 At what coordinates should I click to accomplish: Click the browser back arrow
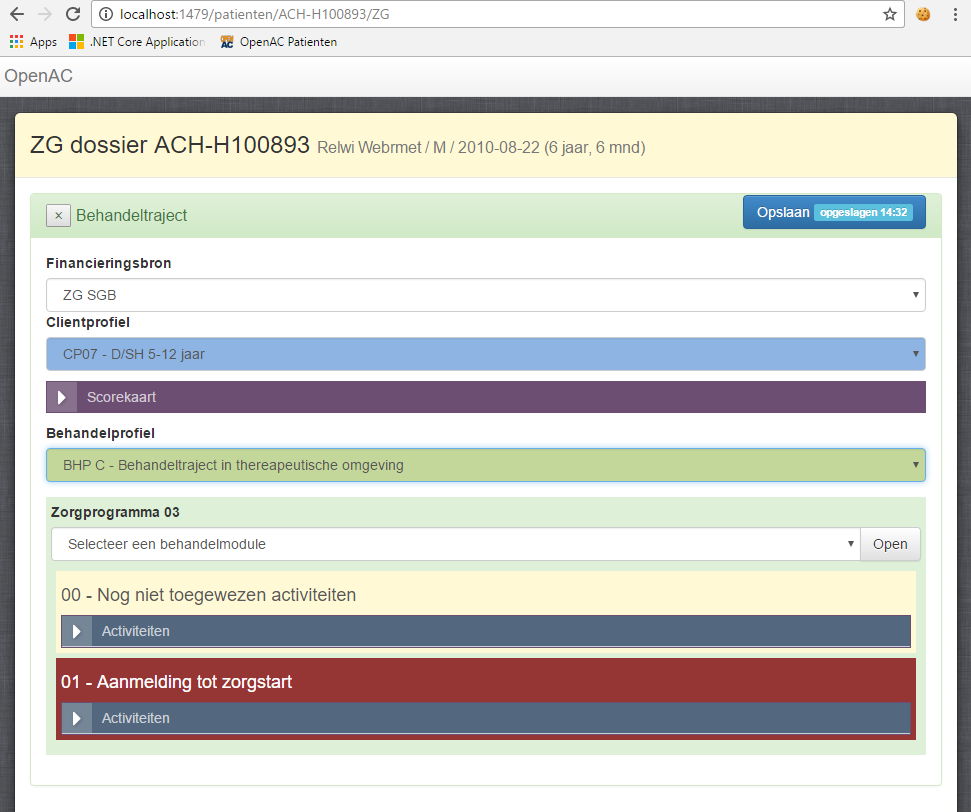pyautogui.click(x=17, y=15)
